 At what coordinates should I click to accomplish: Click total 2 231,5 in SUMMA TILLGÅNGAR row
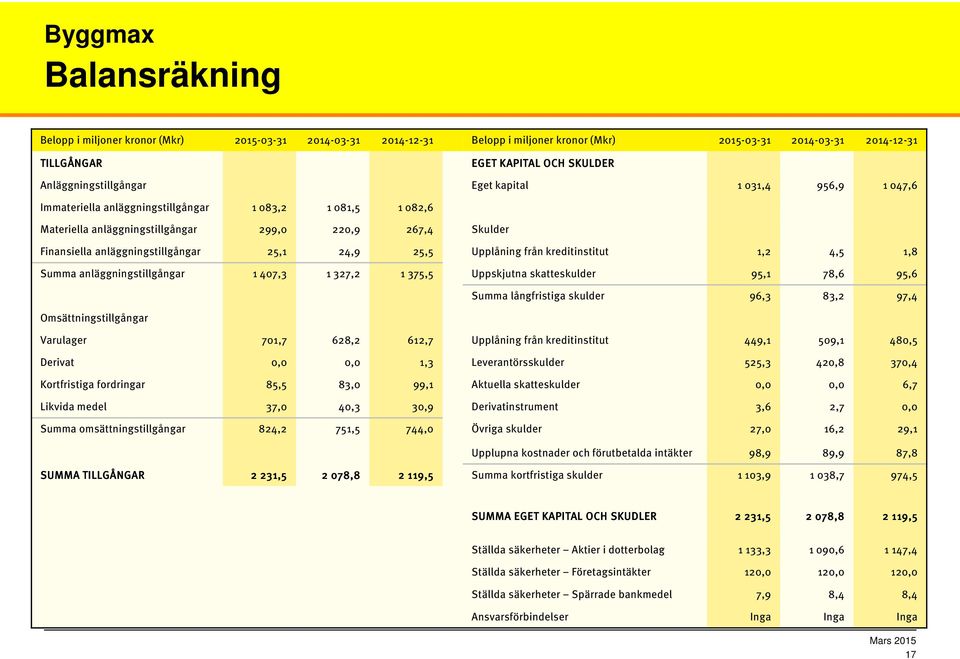(x=269, y=476)
